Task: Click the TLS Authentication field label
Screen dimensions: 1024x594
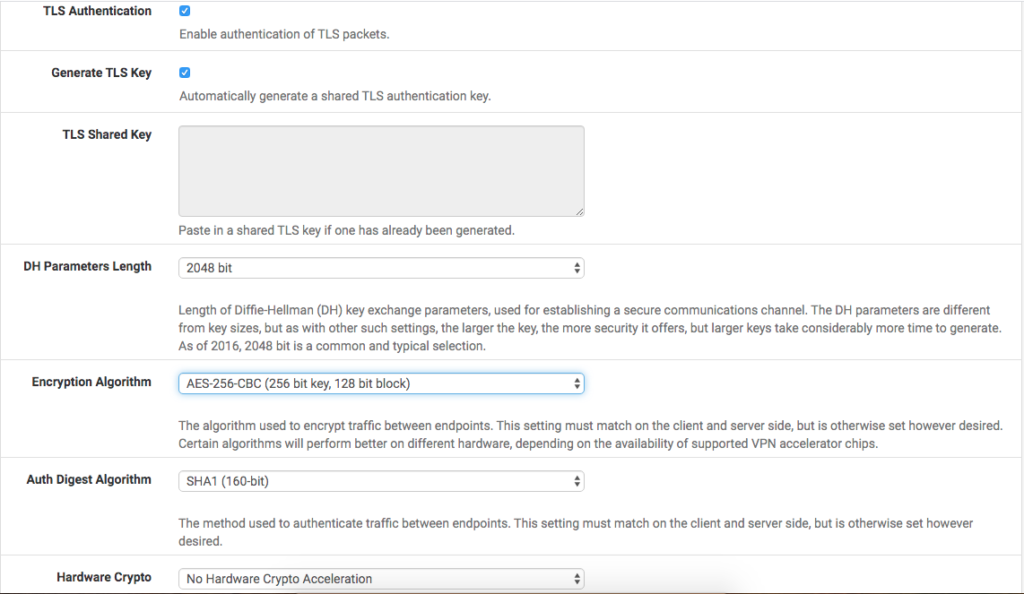Action: tap(97, 11)
